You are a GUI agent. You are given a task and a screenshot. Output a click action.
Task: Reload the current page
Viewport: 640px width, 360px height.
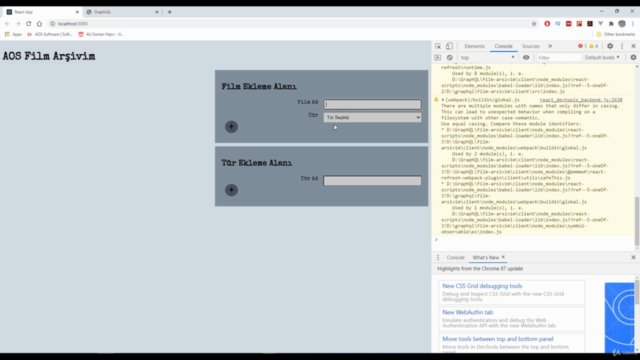click(x=29, y=24)
